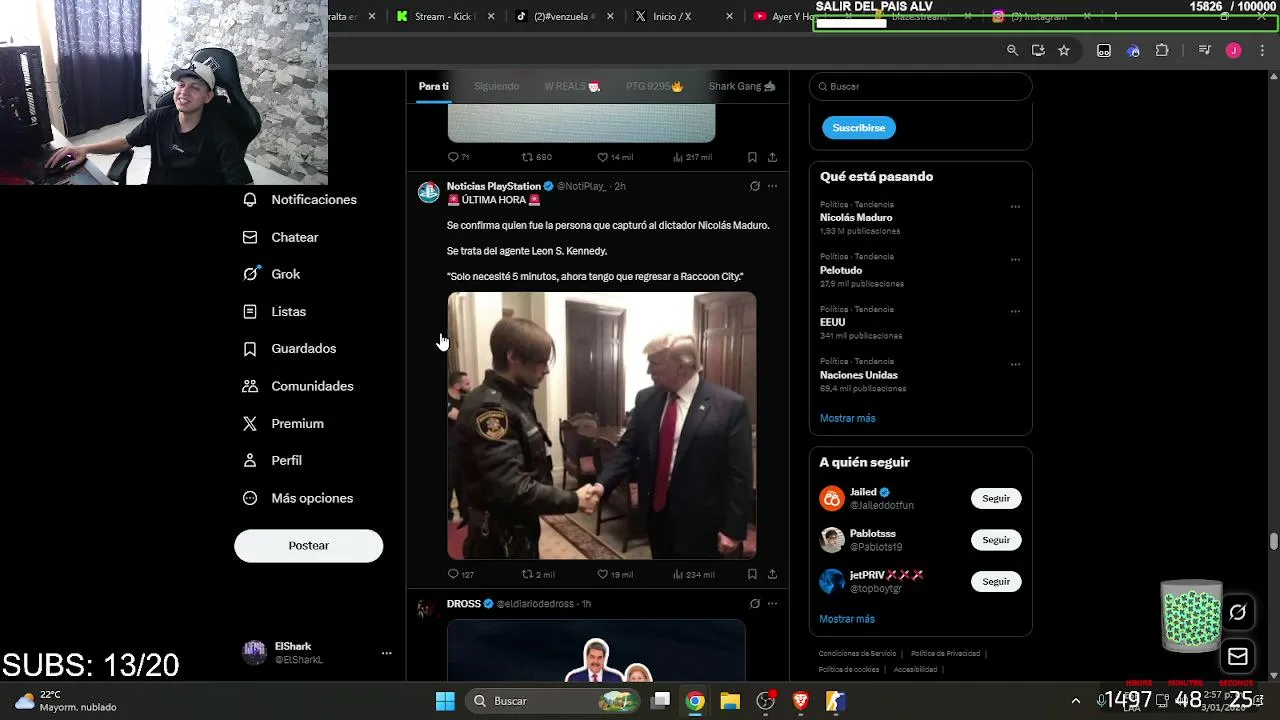The image size is (1280, 720).
Task: Open Notificaciones in the X sidebar
Action: (x=300, y=200)
